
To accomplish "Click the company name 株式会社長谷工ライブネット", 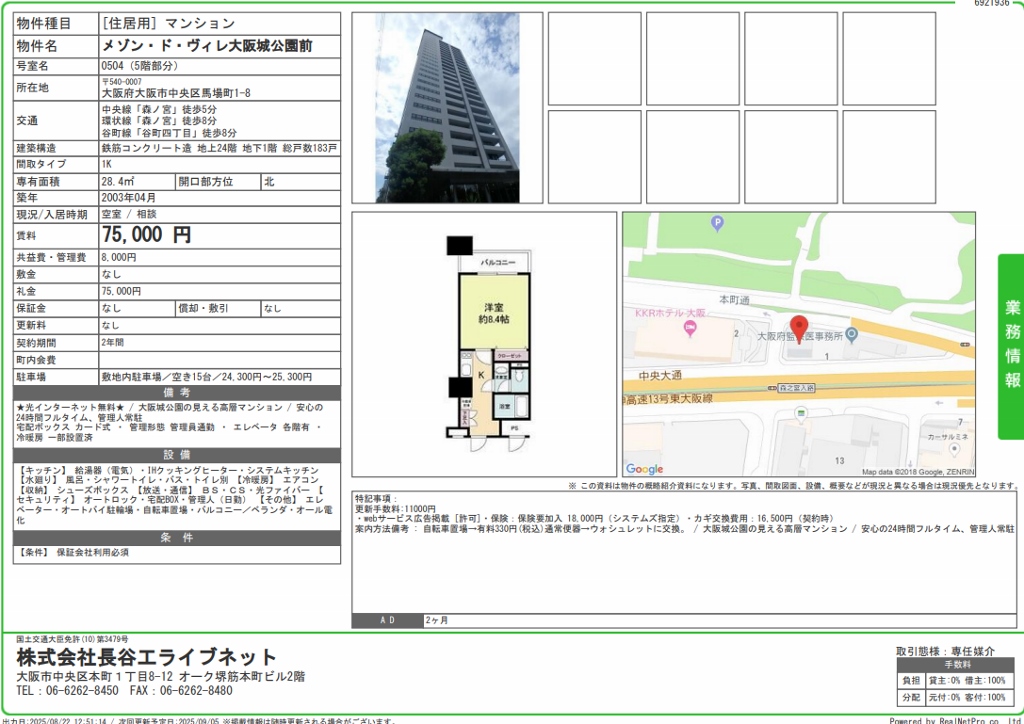I will 147,657.
